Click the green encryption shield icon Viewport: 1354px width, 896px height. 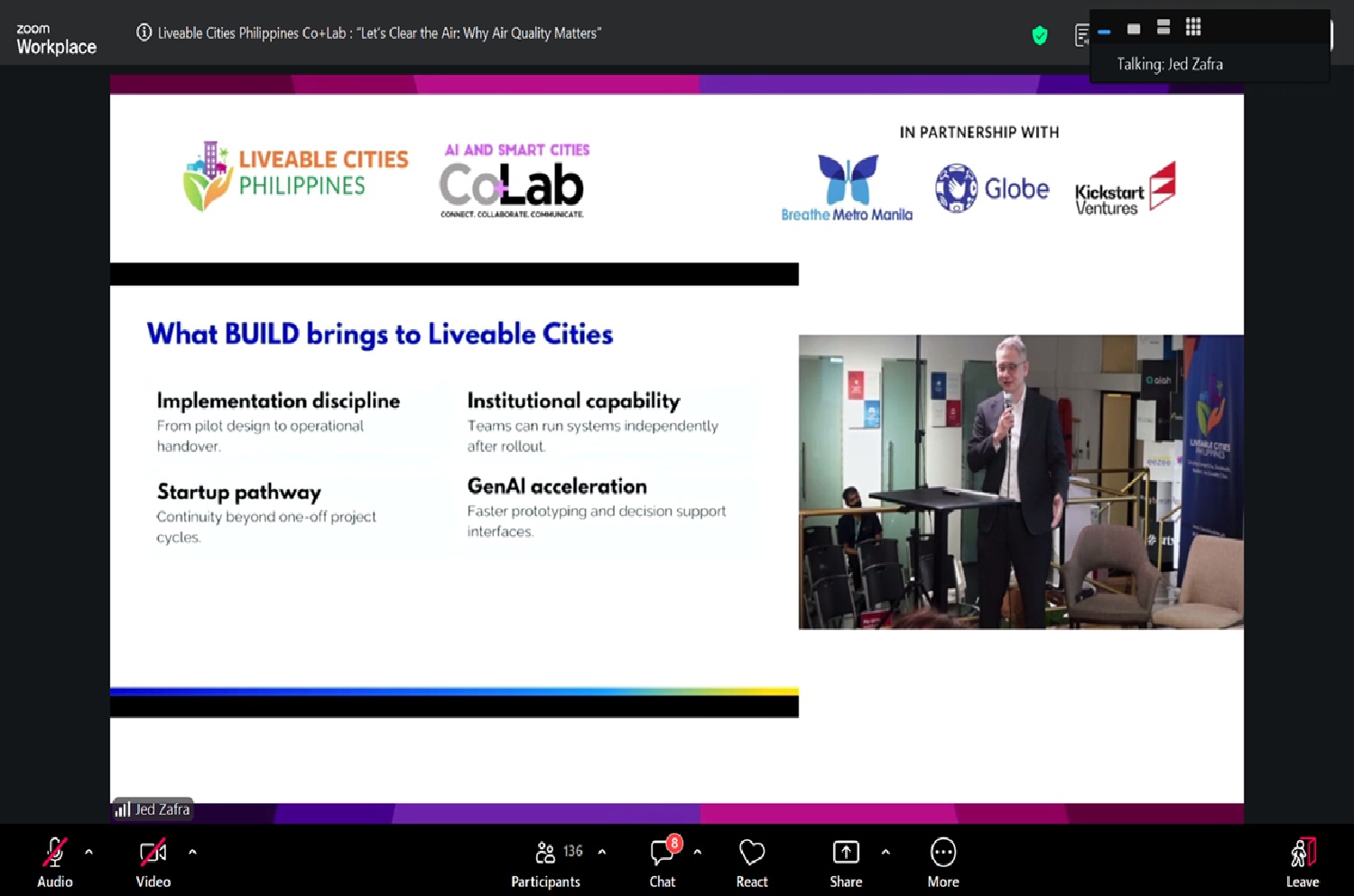point(1040,35)
